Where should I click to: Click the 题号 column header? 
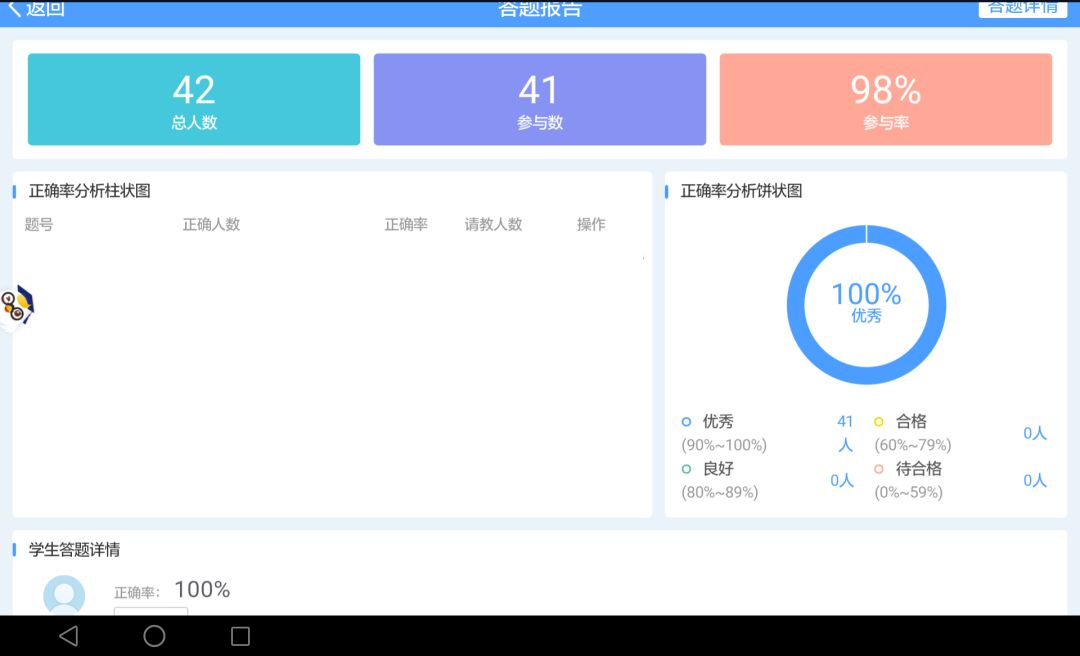39,225
